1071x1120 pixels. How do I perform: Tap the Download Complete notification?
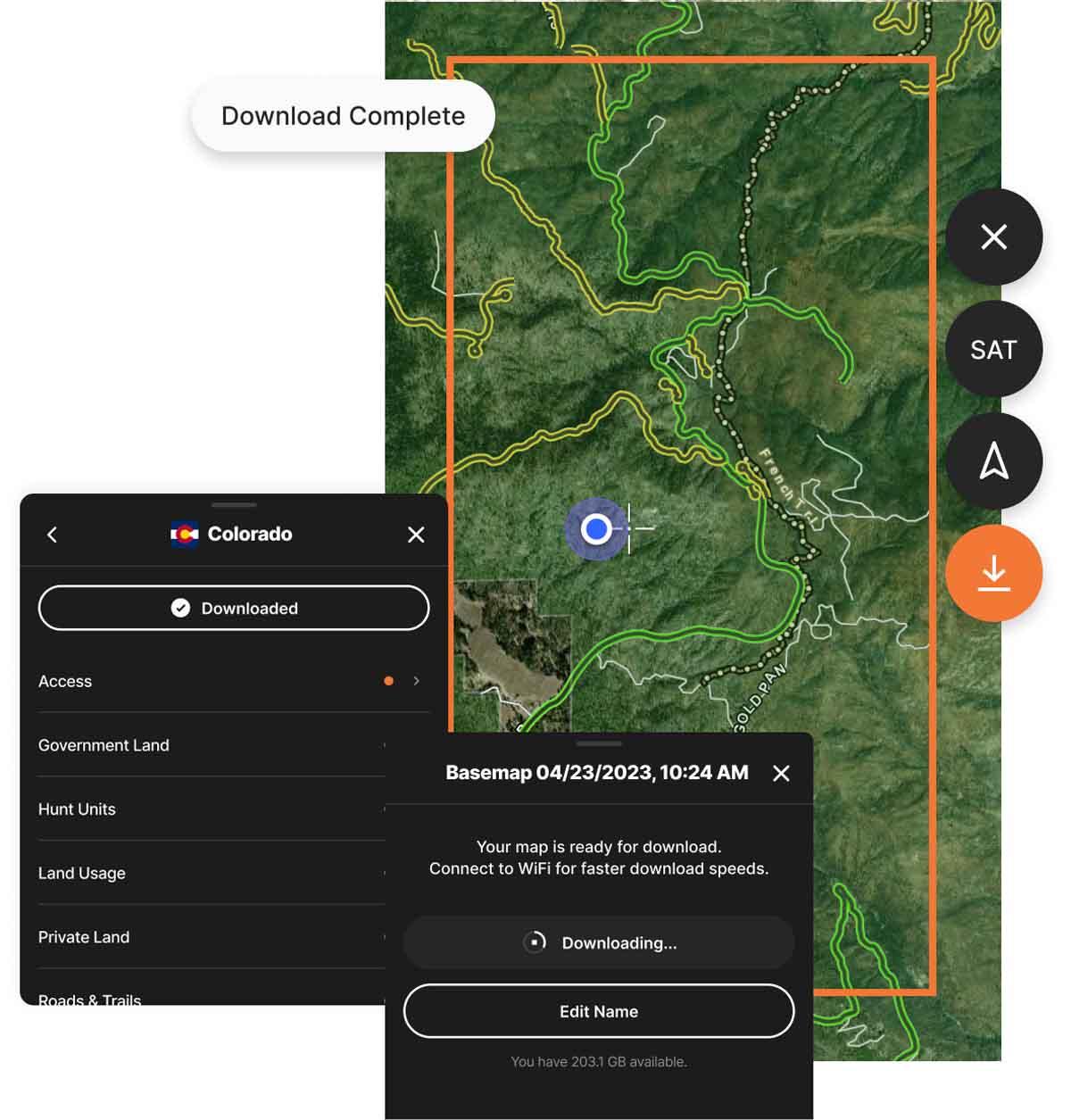tap(343, 115)
